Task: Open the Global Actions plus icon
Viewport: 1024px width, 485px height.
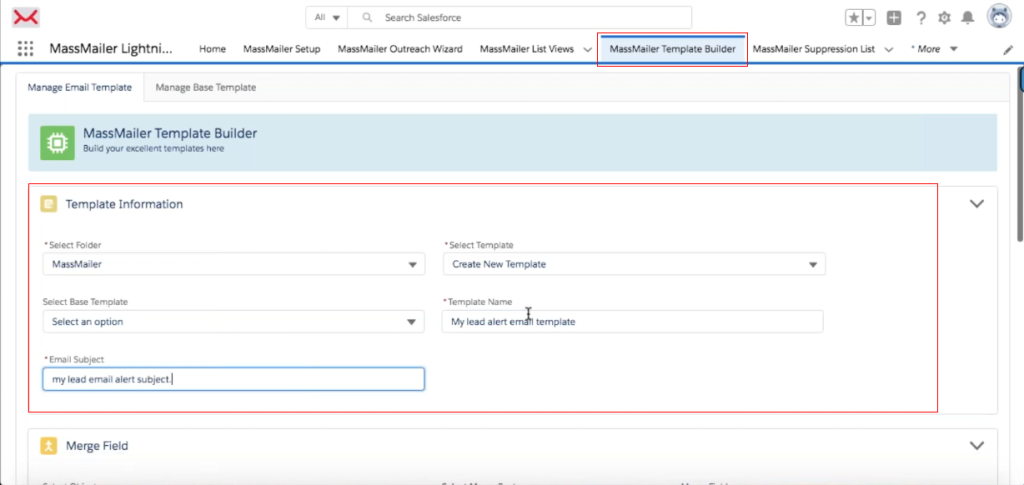Action: 894,18
